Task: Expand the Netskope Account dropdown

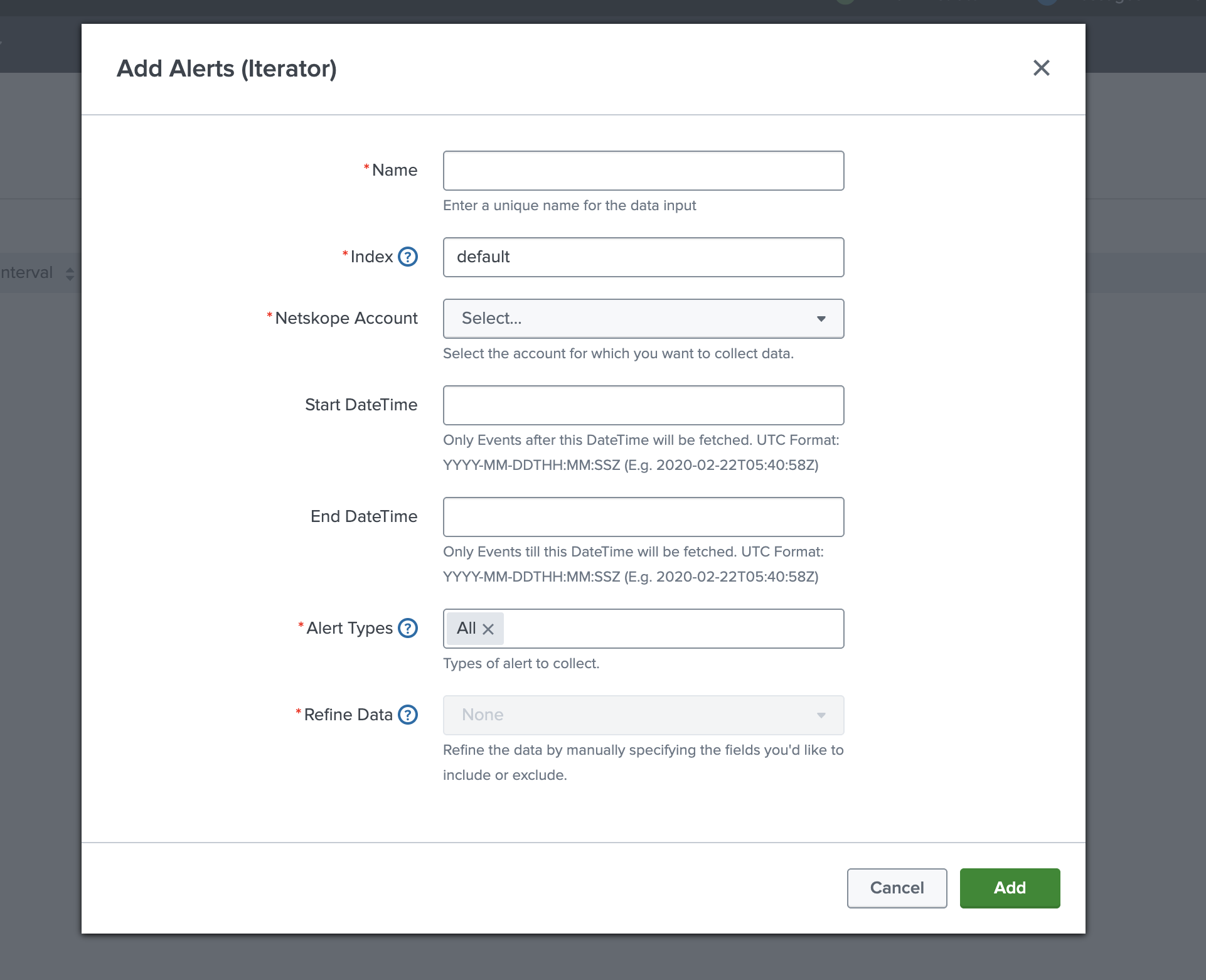Action: [643, 319]
